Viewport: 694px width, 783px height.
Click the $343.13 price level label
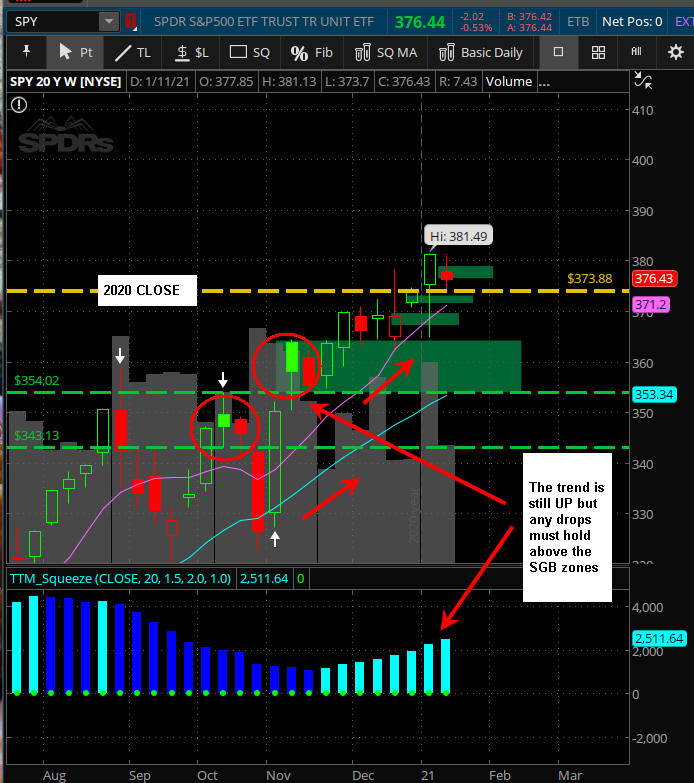[x=36, y=435]
